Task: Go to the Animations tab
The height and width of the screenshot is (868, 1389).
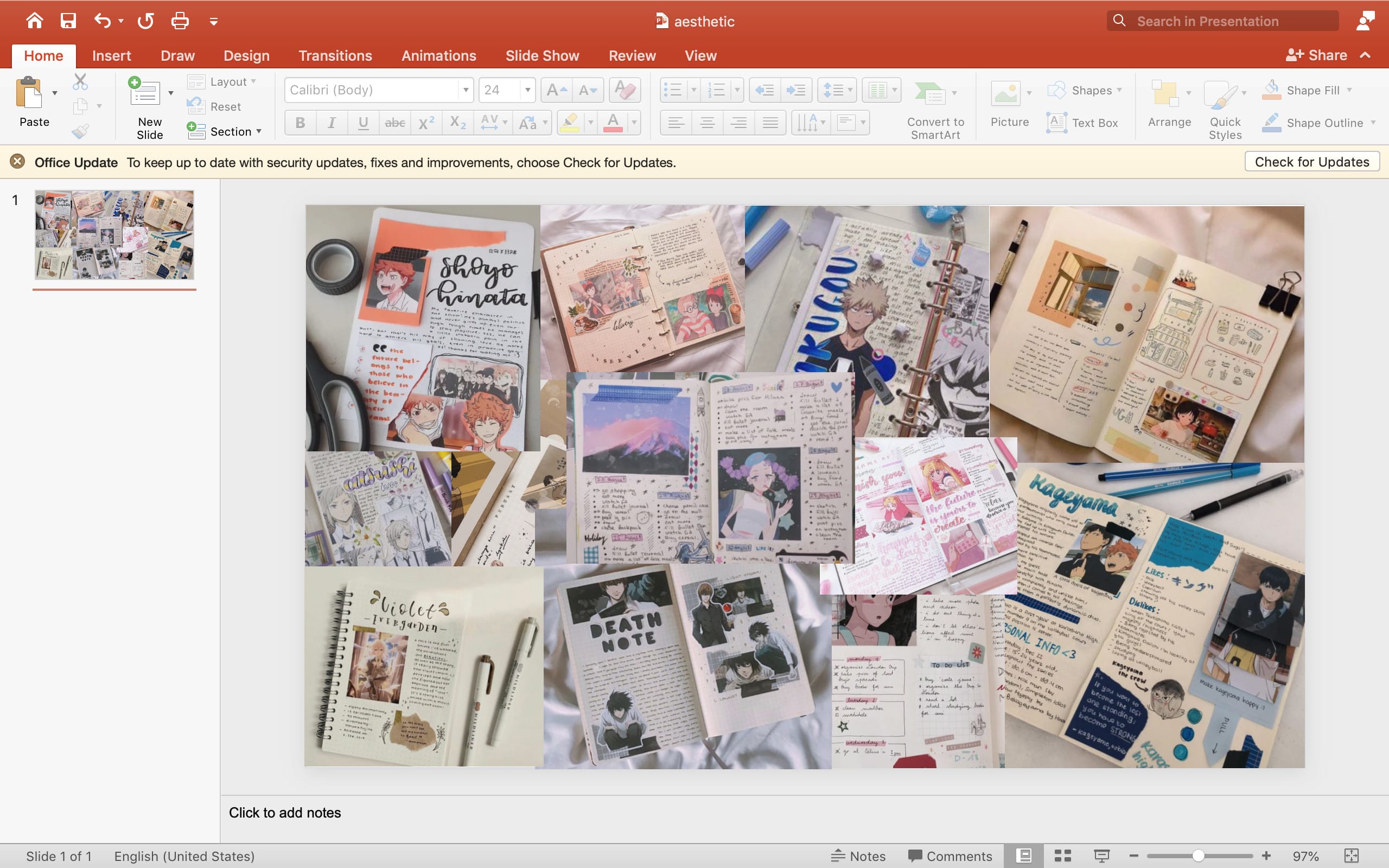Action: [438, 56]
